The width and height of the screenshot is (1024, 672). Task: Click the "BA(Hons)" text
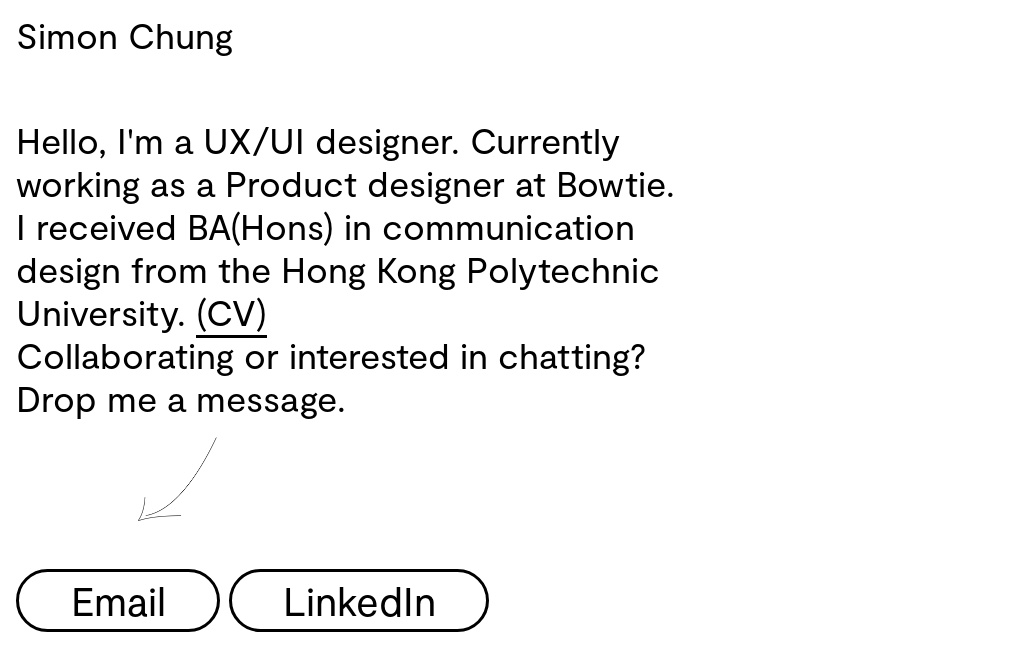click(260, 228)
